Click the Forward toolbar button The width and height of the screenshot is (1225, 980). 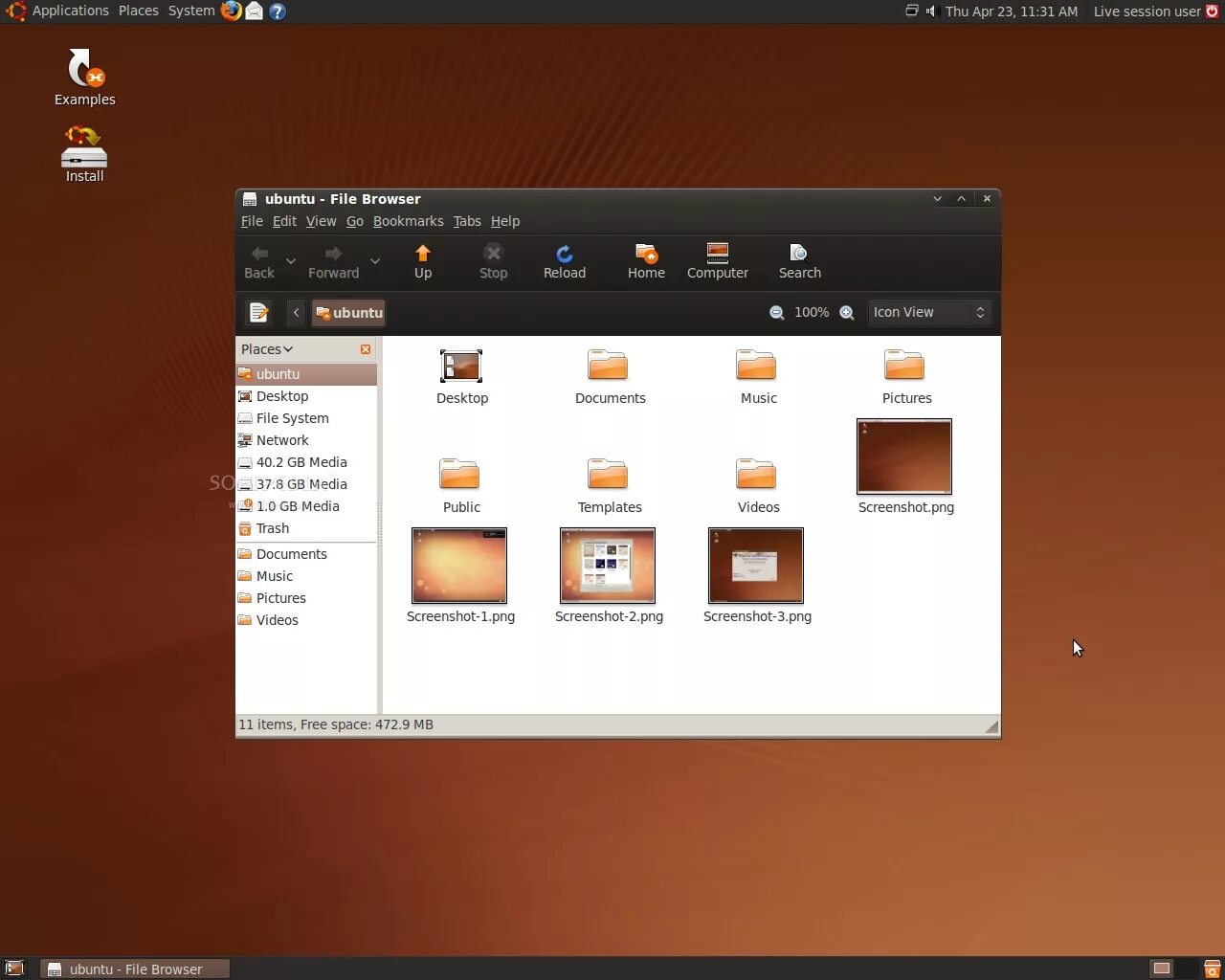coord(333,262)
